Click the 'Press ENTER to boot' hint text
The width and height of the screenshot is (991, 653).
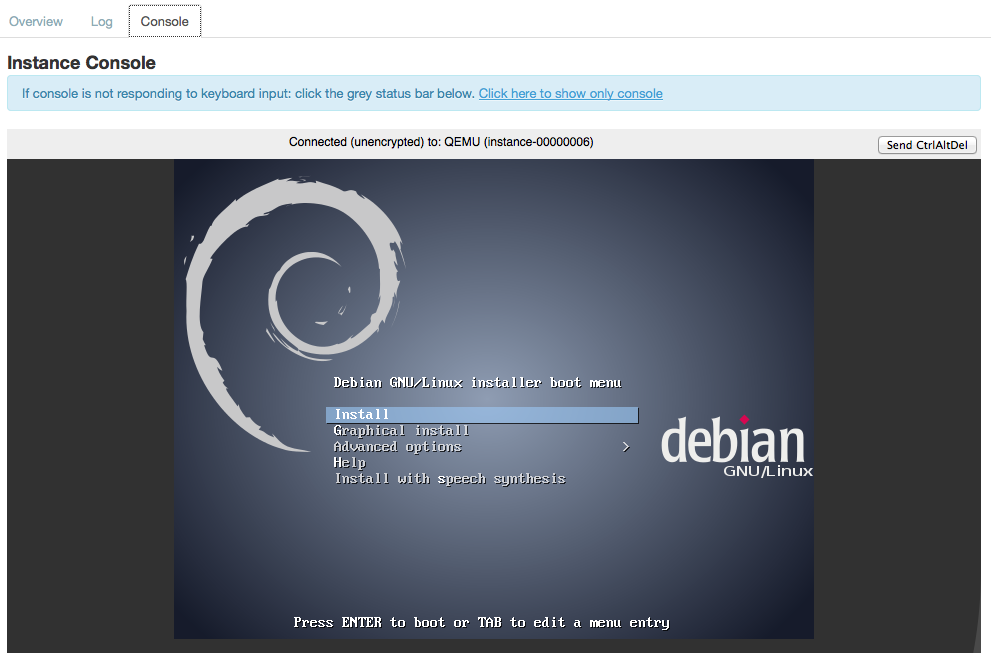click(481, 623)
